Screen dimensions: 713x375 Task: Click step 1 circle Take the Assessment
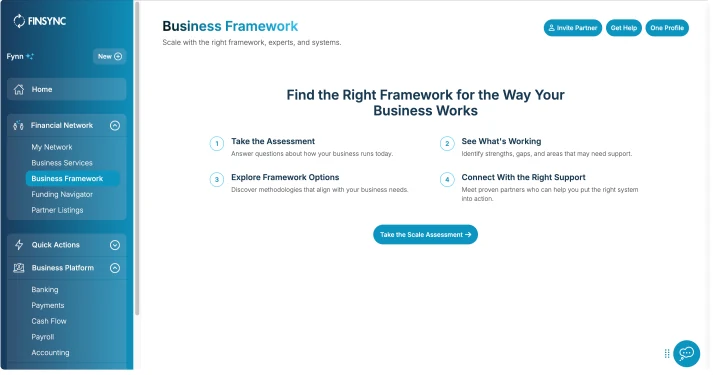click(x=217, y=144)
